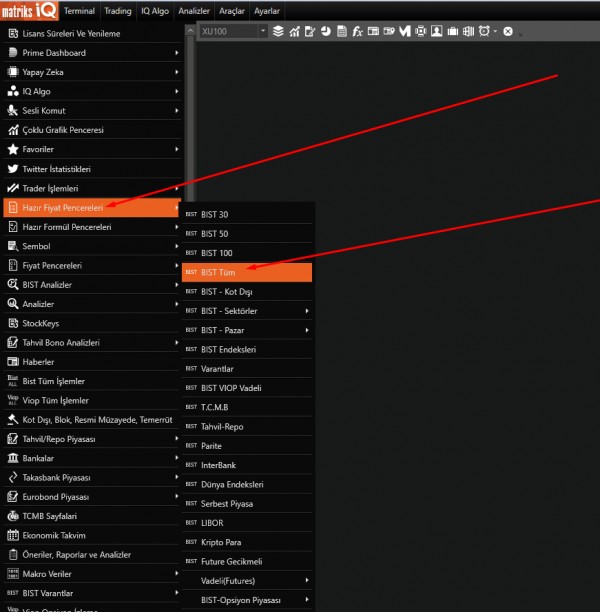
Task: Click the pie chart toolbar icon
Action: pos(326,31)
